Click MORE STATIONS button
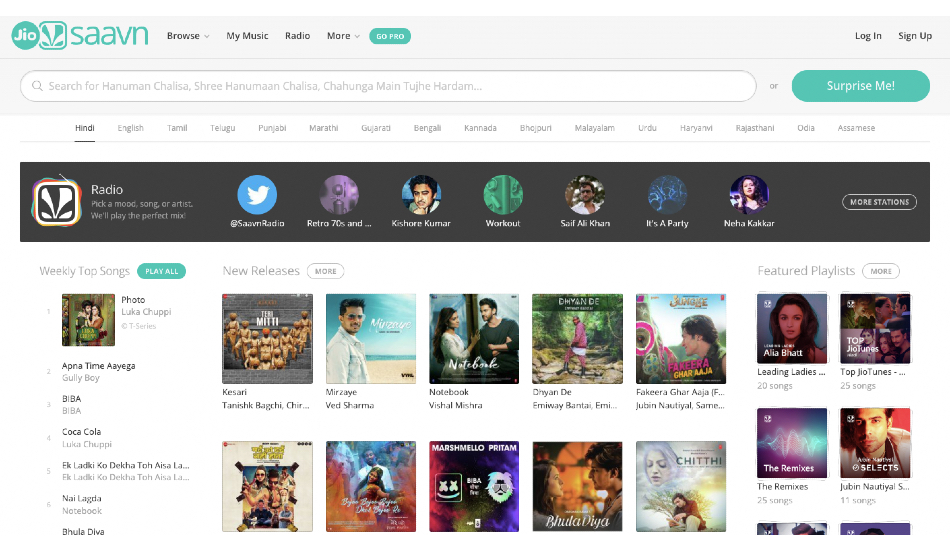This screenshot has height=550, width=950. 879,202
